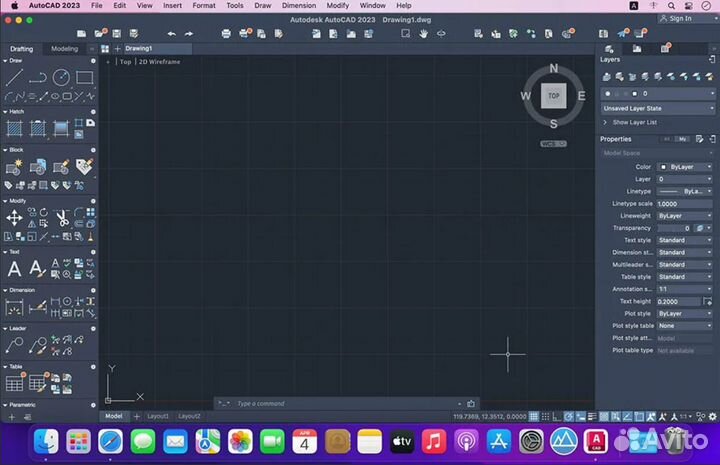Open the status bar settings gear
This screenshot has height=465, width=720.
click(x=712, y=416)
